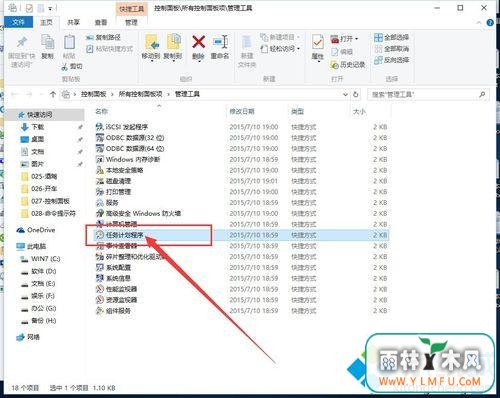500x398 pixels.
Task: Click 全部取消 in the ribbon
Action: click(391, 49)
